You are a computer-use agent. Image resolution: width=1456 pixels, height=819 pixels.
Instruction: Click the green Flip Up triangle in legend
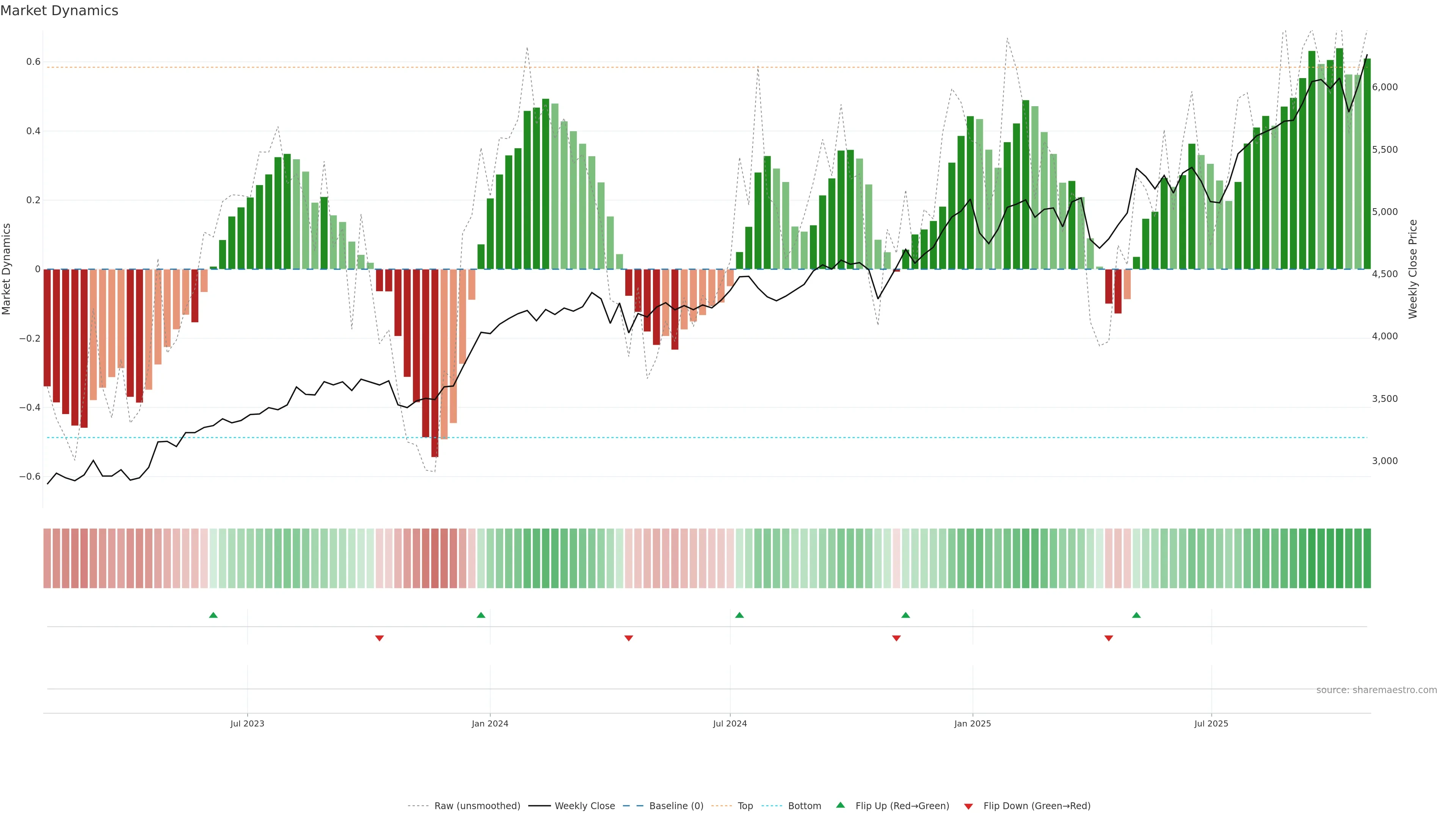click(x=840, y=805)
